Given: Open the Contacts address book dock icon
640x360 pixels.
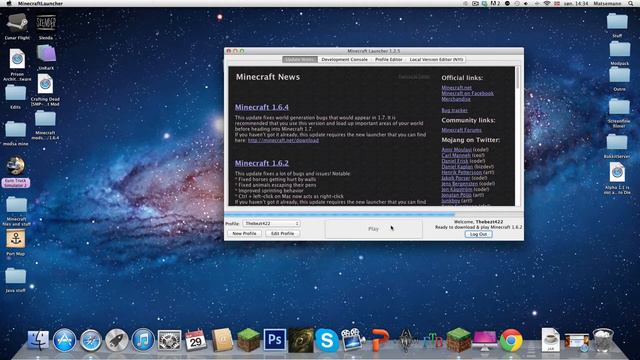Looking at the screenshot, I should (222, 340).
